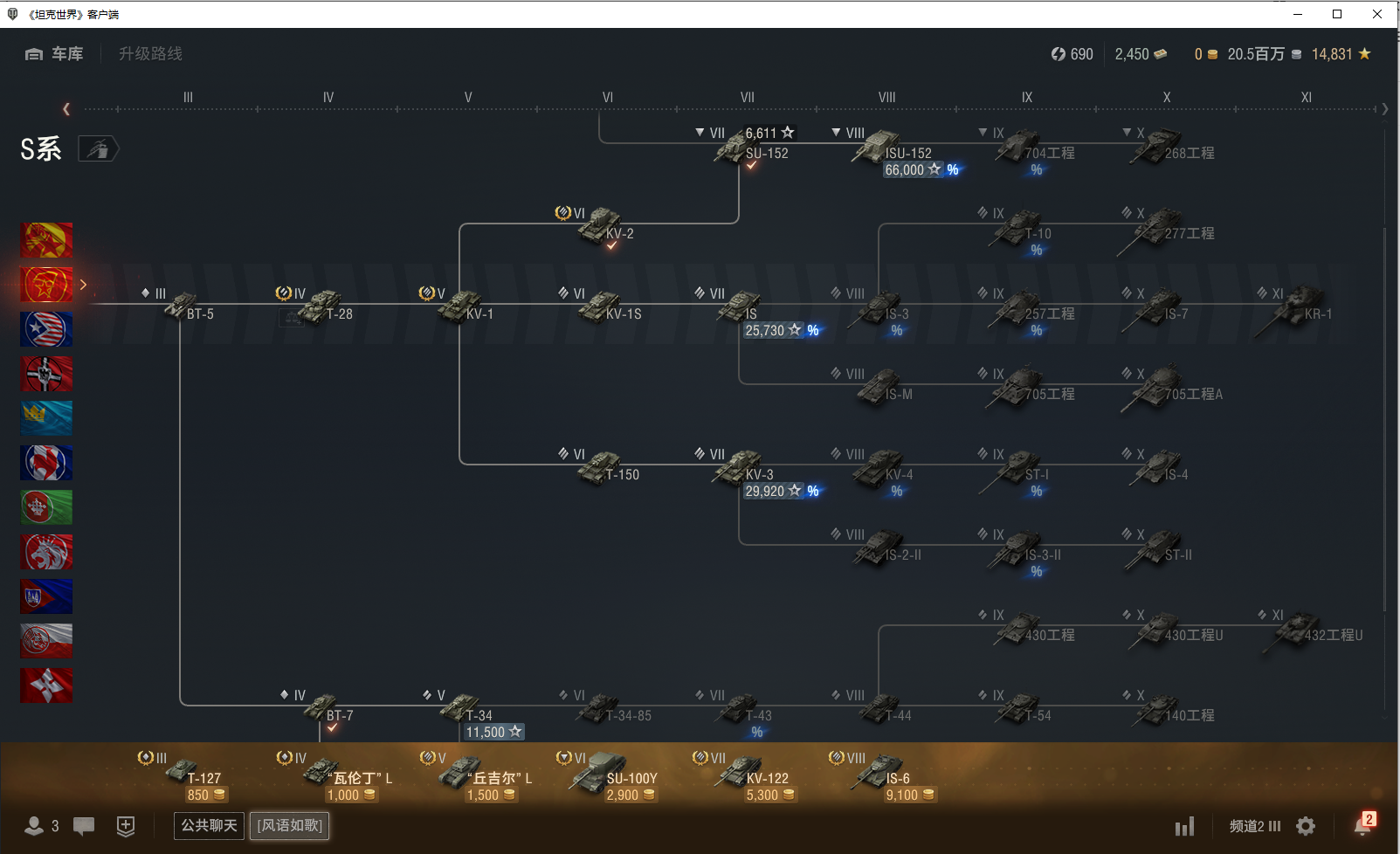Click the vehicle icon button beside S系
Screen dimensions: 1400x854
coord(98,149)
